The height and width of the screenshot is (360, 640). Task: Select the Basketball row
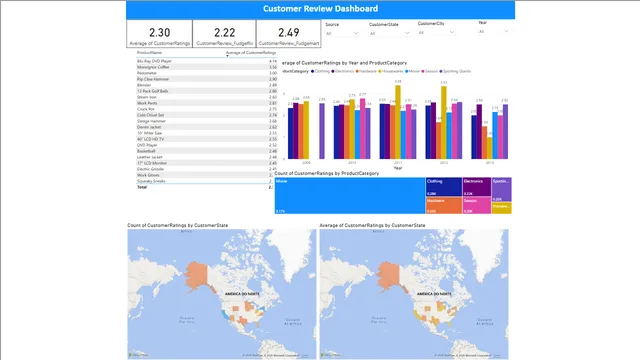[x=207, y=151]
